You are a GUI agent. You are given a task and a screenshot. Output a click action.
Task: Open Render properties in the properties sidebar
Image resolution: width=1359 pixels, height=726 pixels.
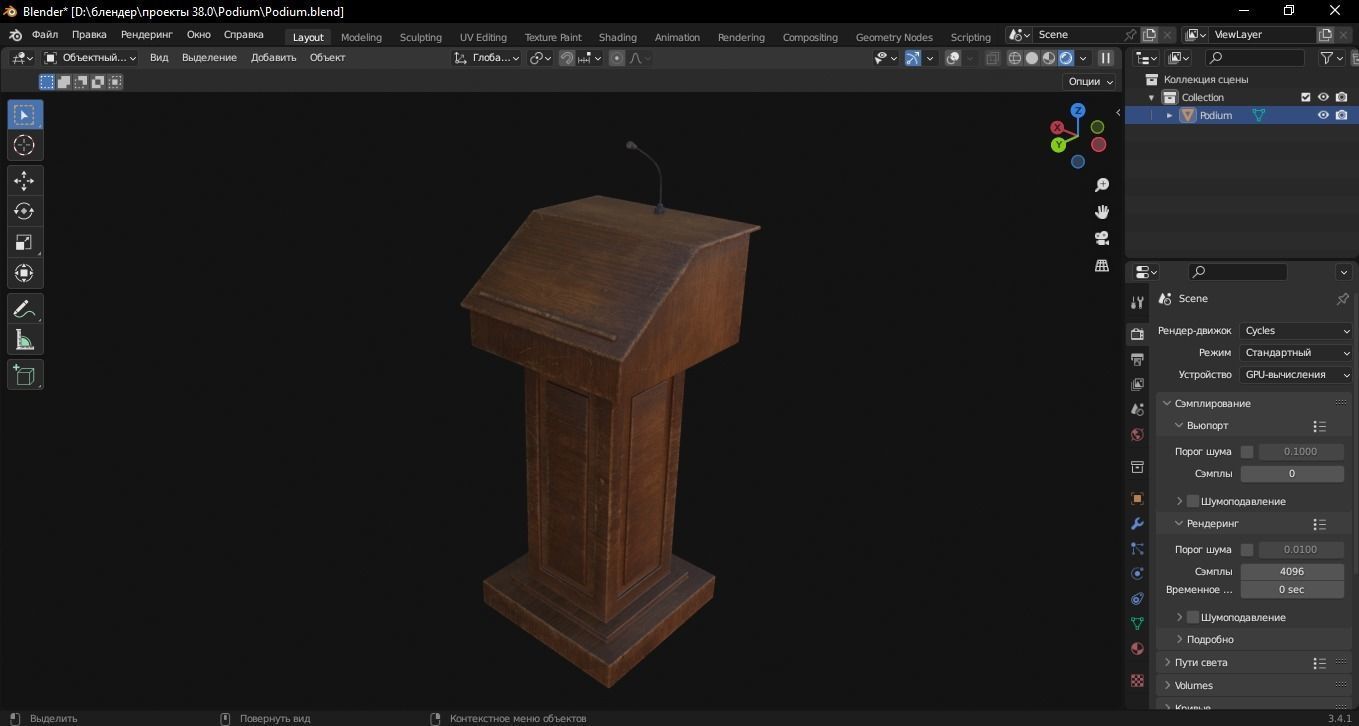[1137, 333]
